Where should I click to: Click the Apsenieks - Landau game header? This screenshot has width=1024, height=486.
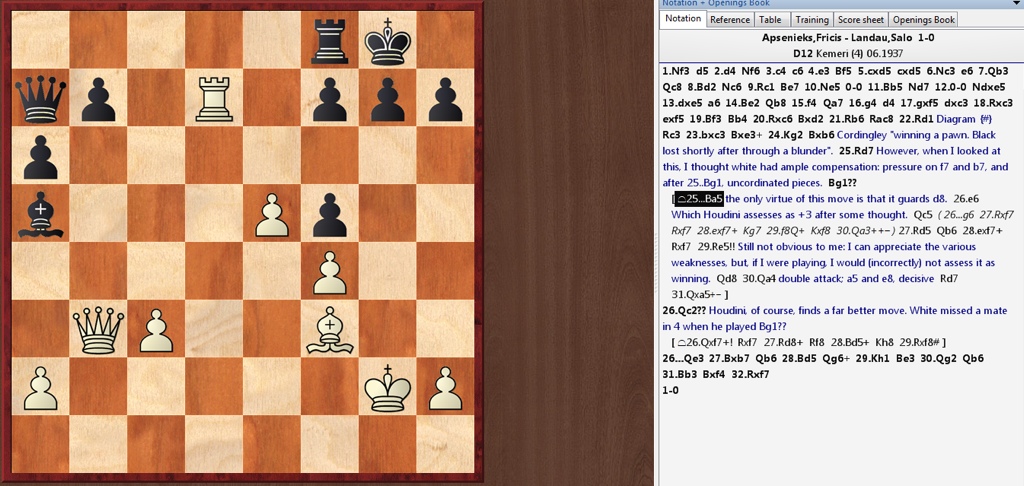pyautogui.click(x=840, y=37)
